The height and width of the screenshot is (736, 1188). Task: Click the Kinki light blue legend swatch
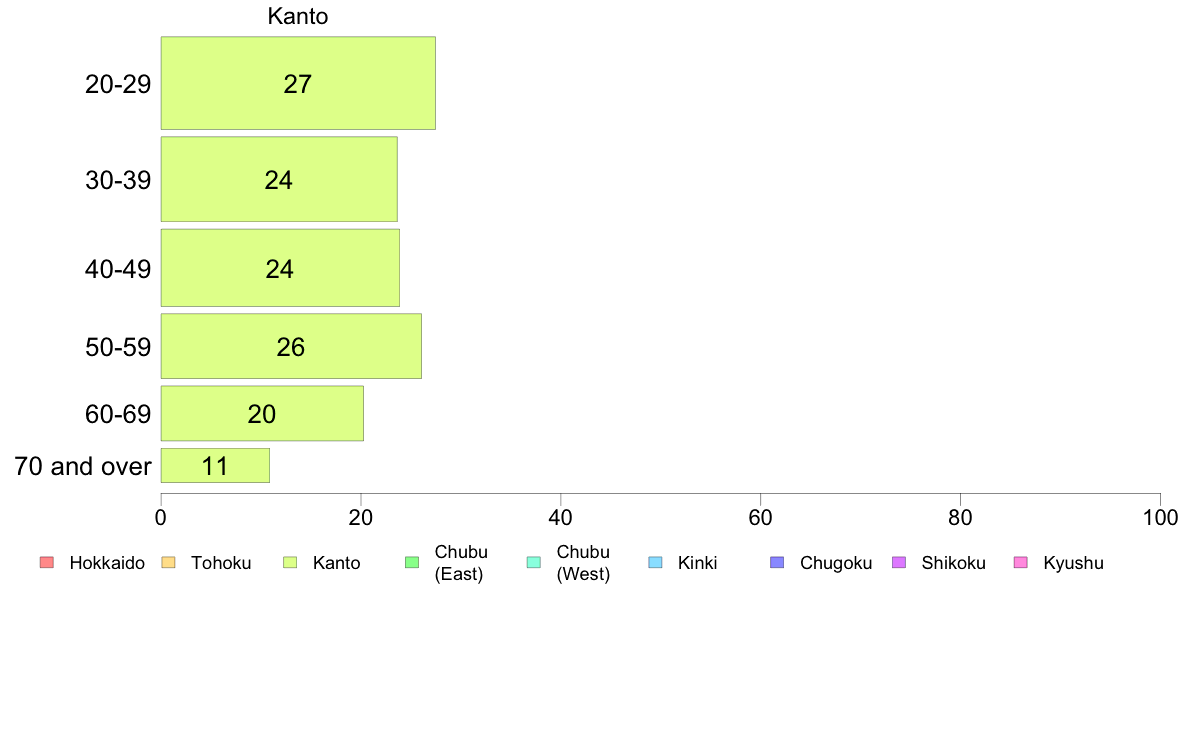coord(655,562)
